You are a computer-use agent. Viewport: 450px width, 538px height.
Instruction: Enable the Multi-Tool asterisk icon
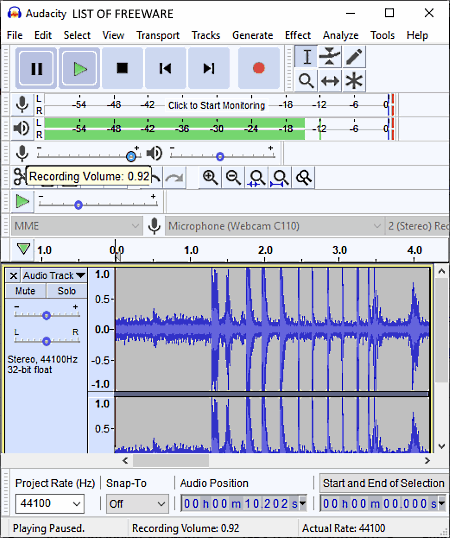(354, 81)
